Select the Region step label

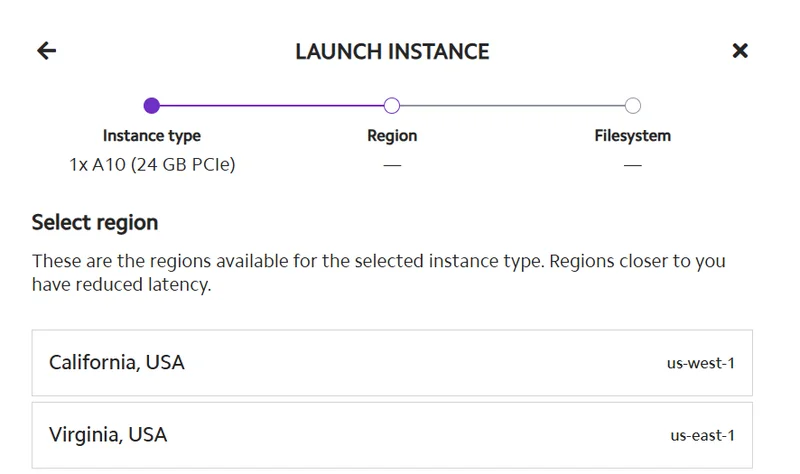click(x=392, y=135)
